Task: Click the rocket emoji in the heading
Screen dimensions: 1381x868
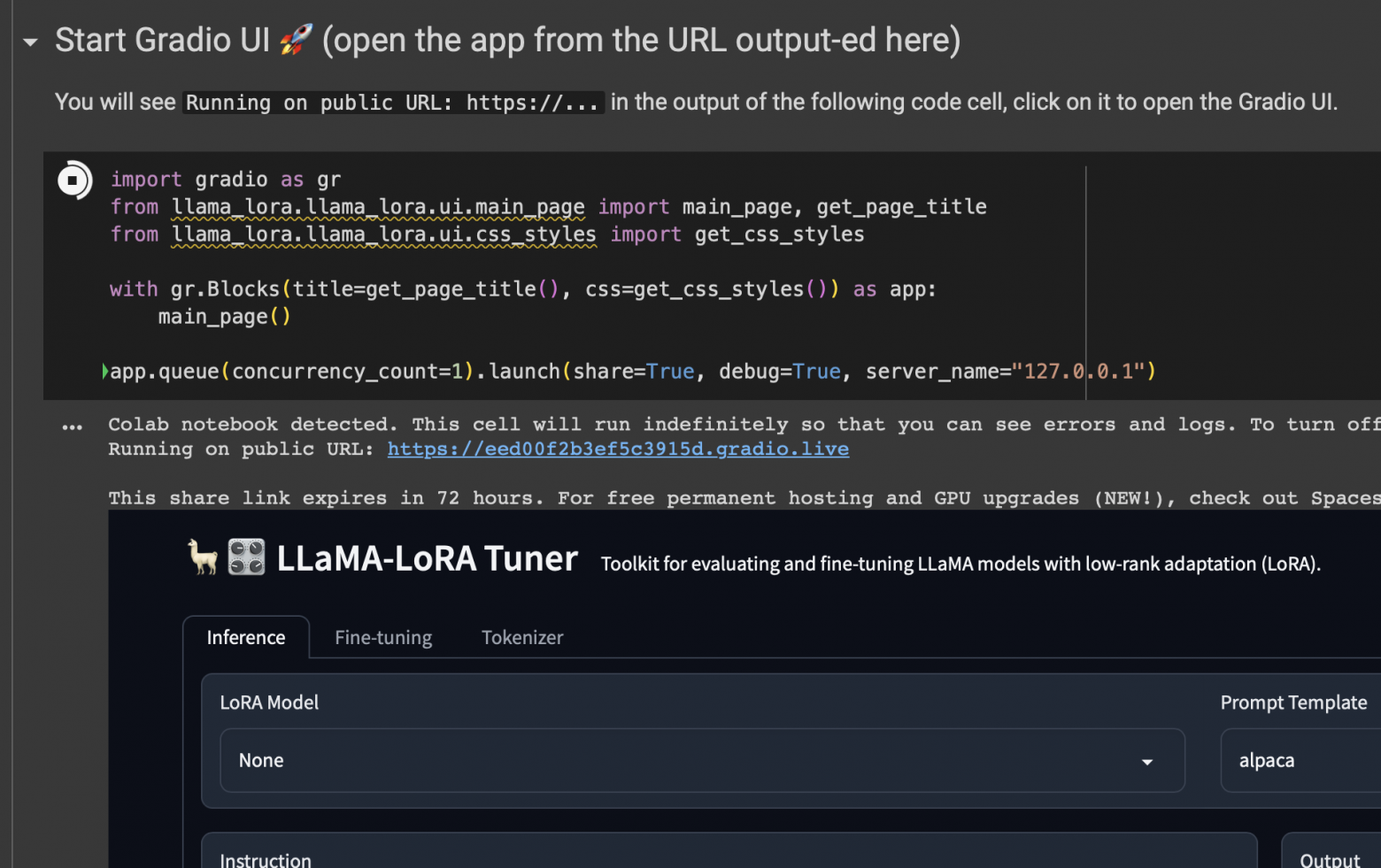Action: pos(296,40)
